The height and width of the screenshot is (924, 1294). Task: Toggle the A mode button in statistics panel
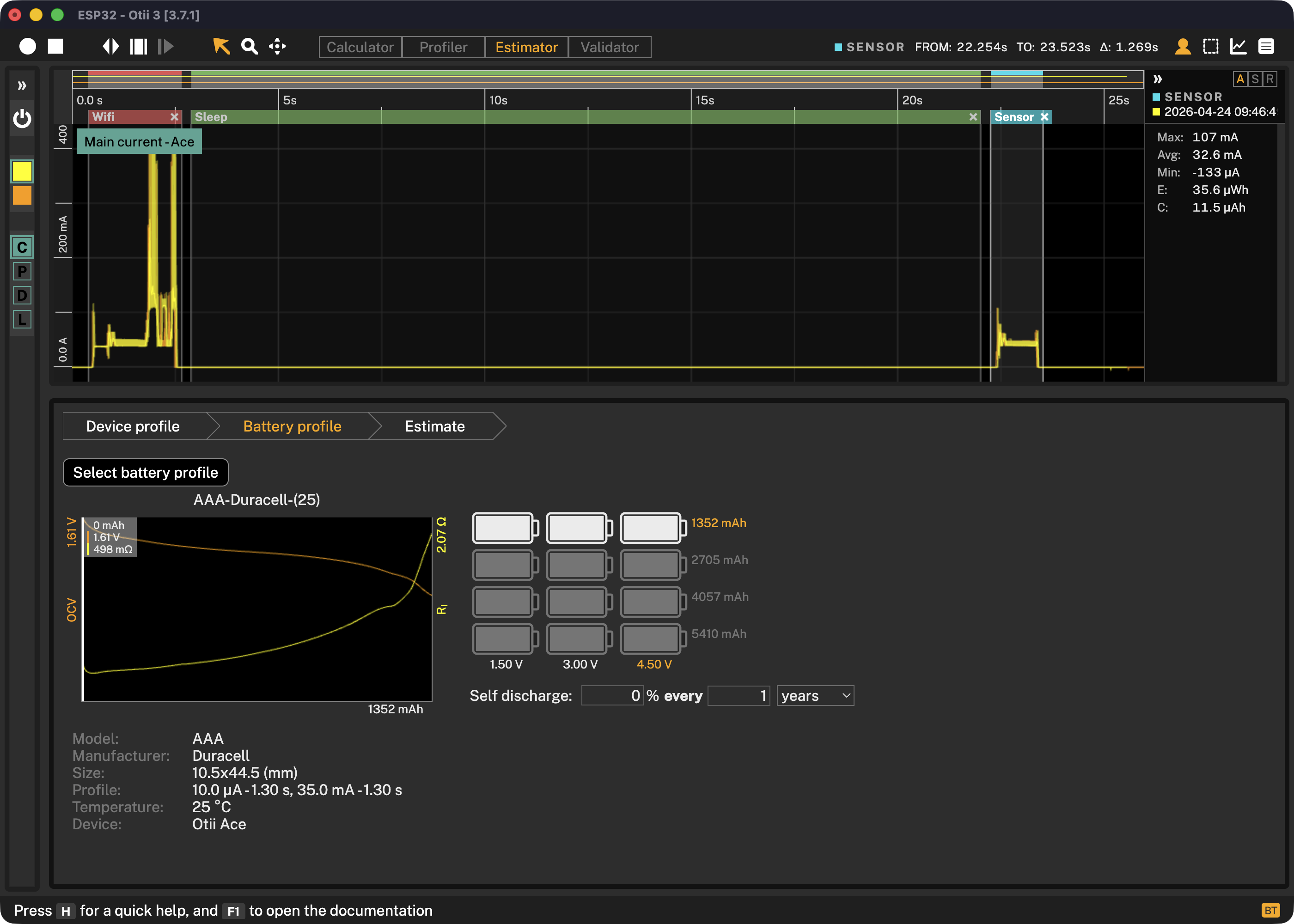pyautogui.click(x=1240, y=79)
